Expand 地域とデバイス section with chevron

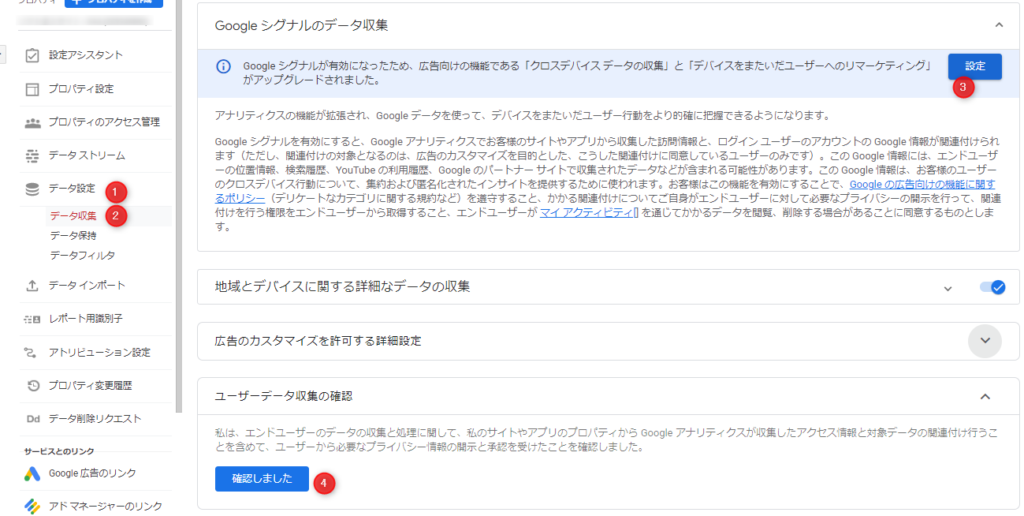pos(948,288)
